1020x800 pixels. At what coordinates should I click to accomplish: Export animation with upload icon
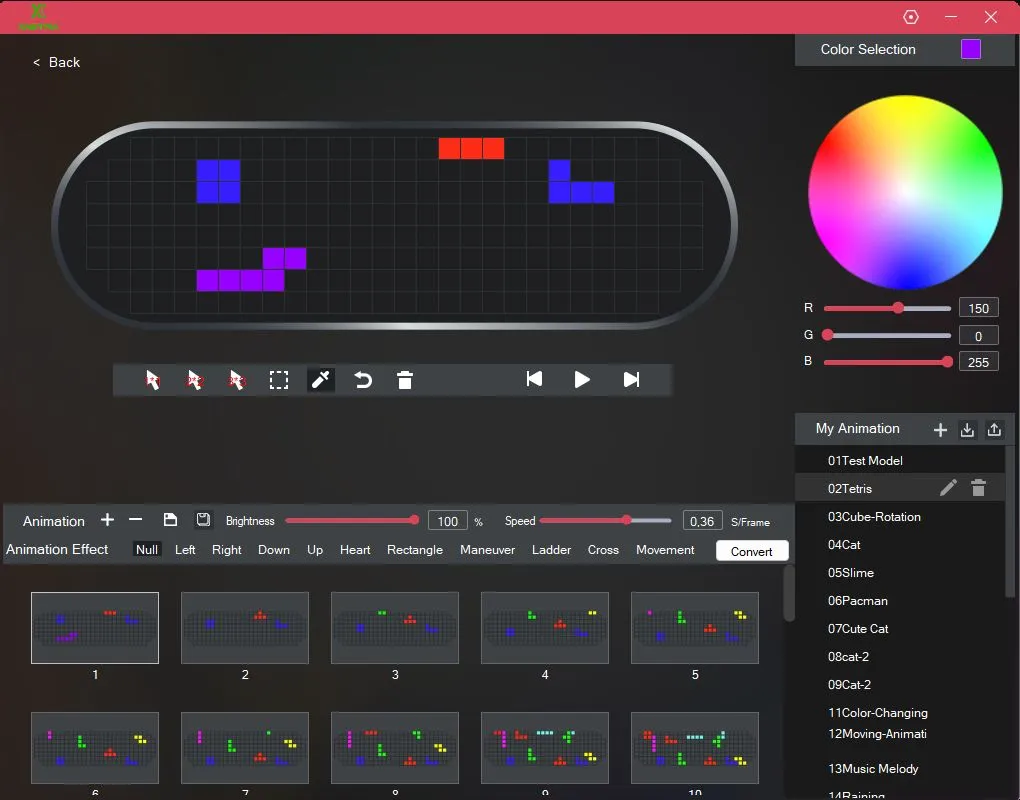994,430
